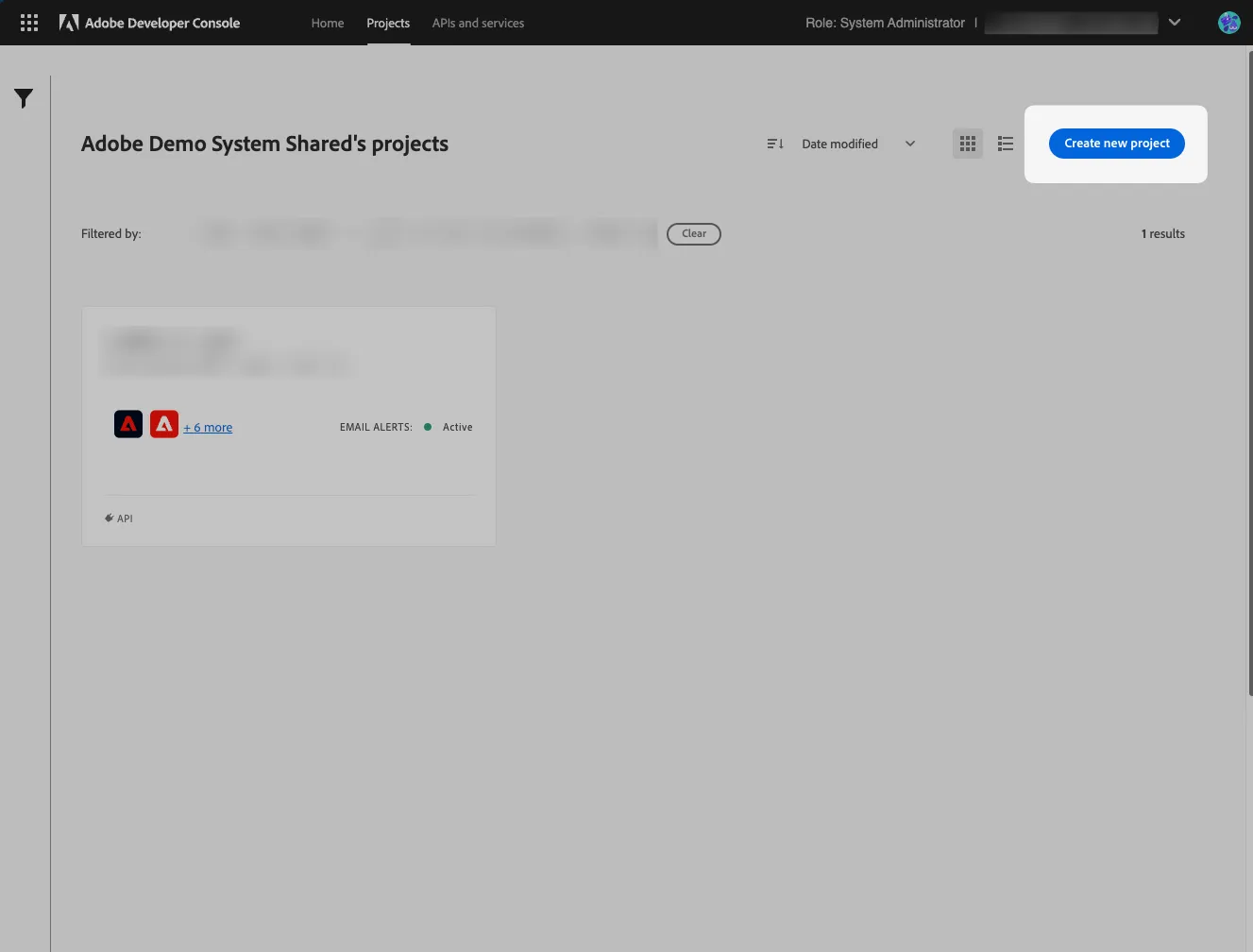Image resolution: width=1253 pixels, height=952 pixels.
Task: Switch to grid view
Action: click(968, 144)
